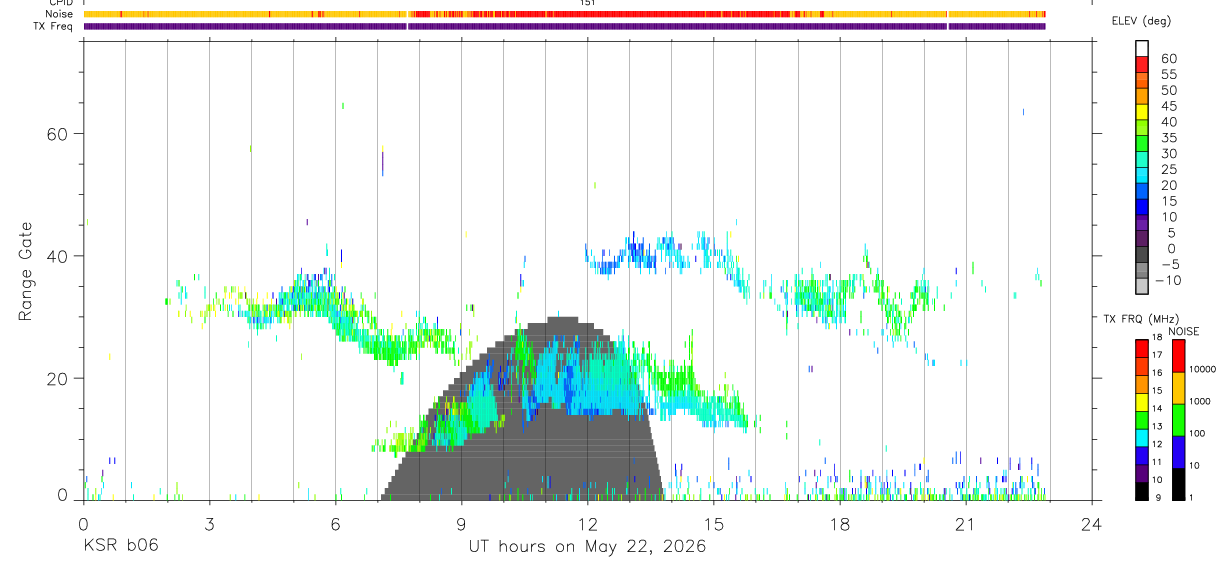Screen dimensions: 1228x567
Task: Click the yellow and red Noise strip
Action: tap(565, 14)
